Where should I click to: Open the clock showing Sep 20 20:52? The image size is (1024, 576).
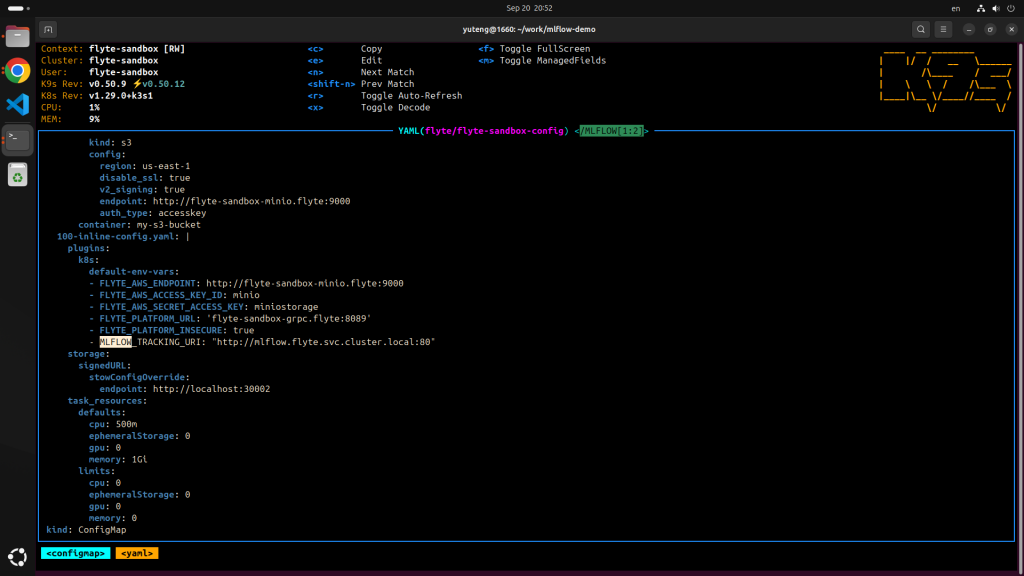point(529,8)
